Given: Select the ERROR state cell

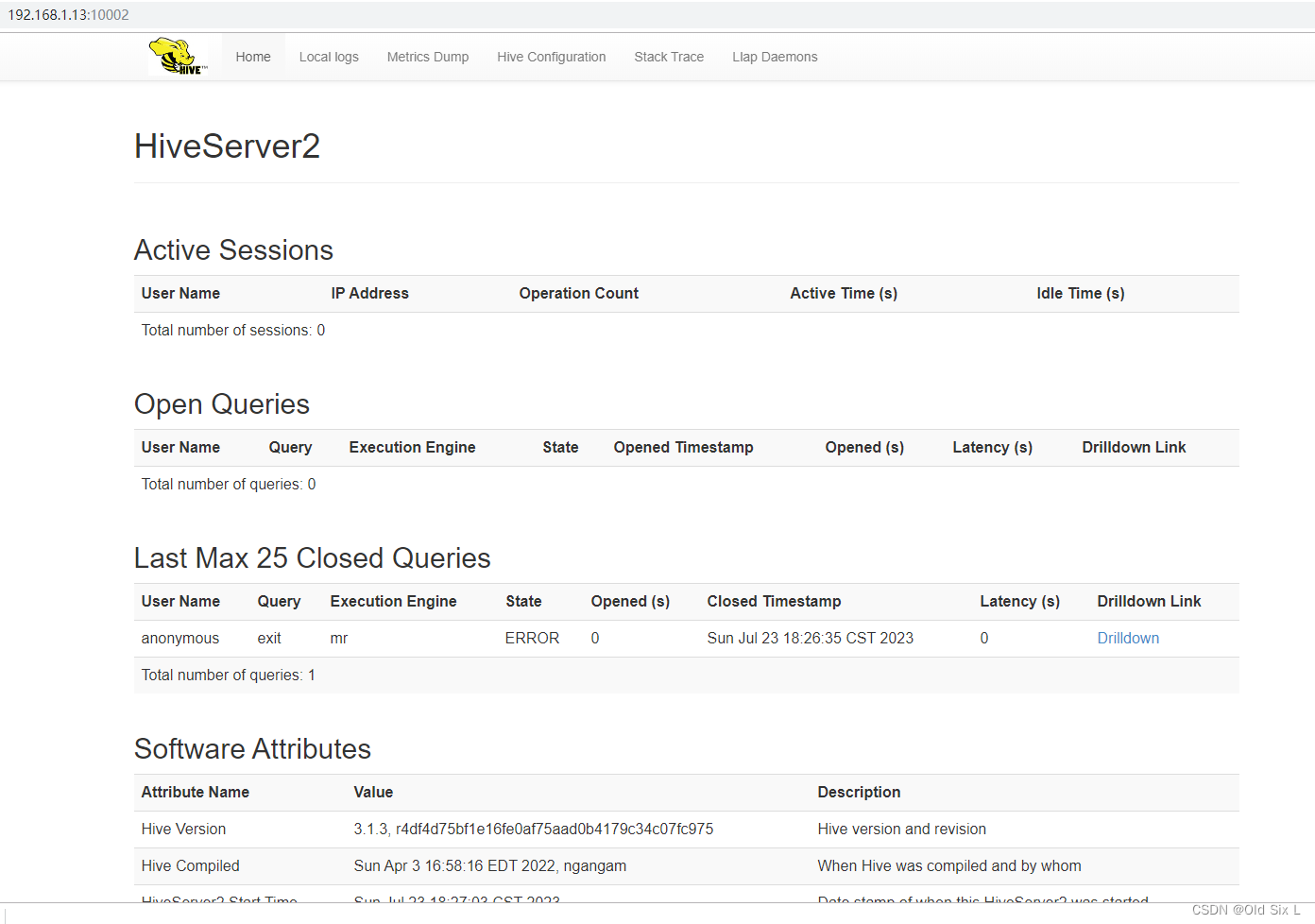Looking at the screenshot, I should click(x=532, y=639).
